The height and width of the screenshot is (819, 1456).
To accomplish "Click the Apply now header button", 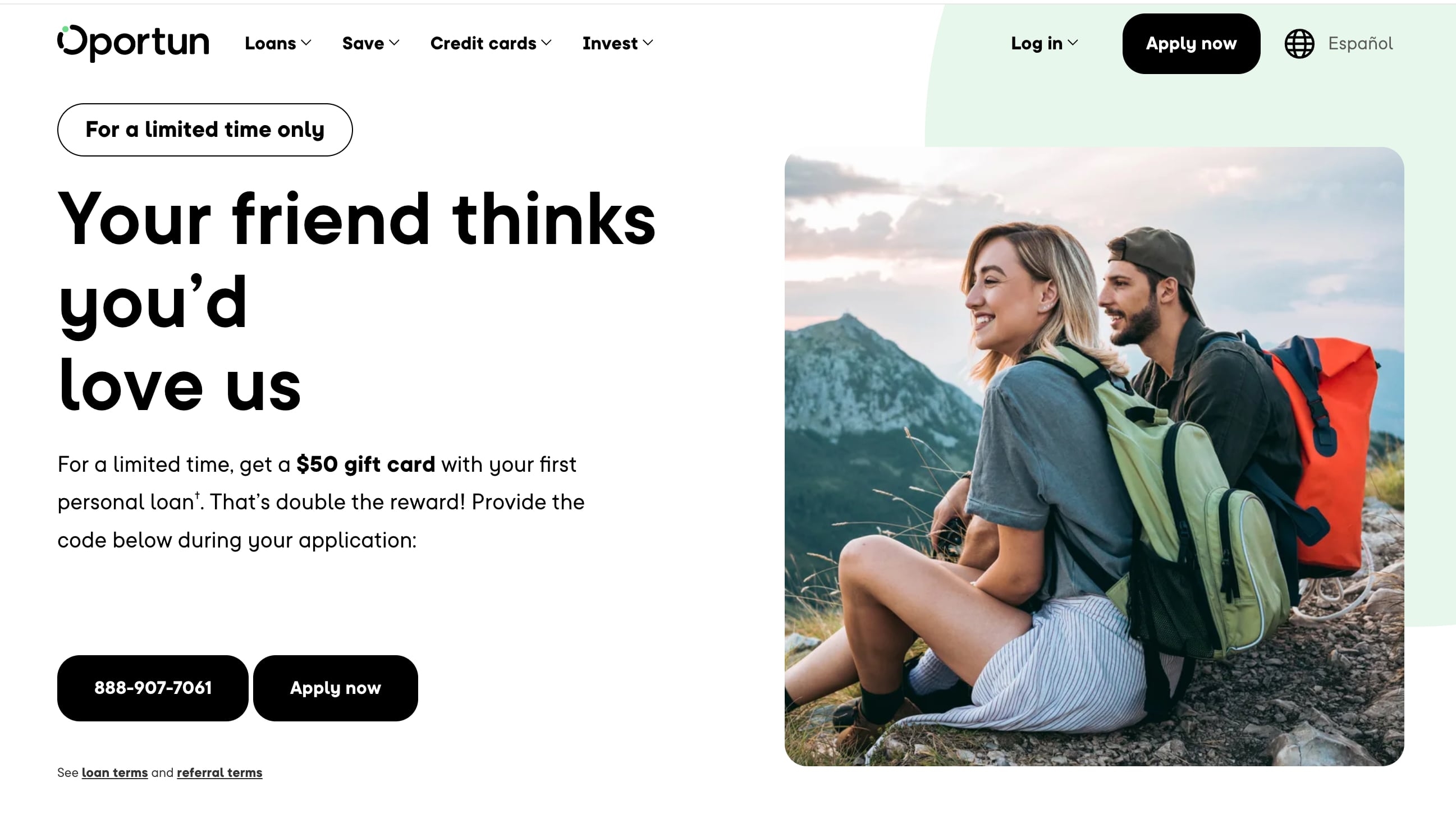I will [x=1191, y=43].
